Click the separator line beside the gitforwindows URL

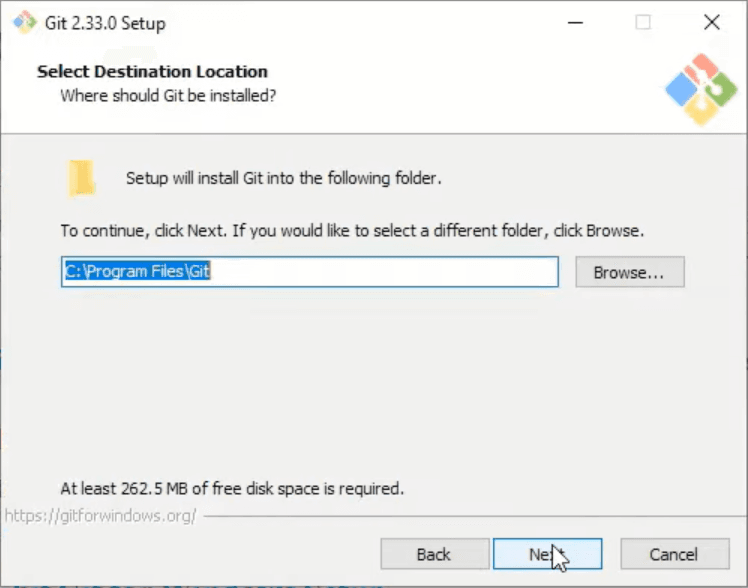(x=470, y=517)
